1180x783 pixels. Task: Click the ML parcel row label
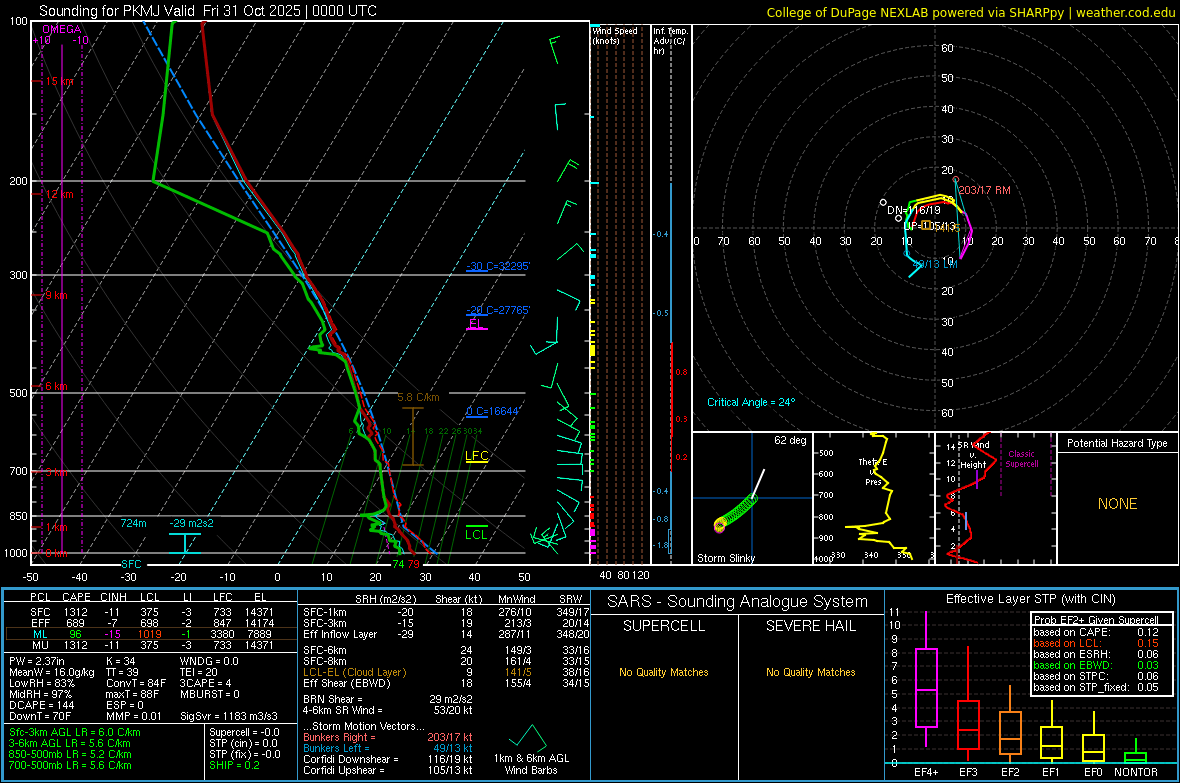[40, 634]
